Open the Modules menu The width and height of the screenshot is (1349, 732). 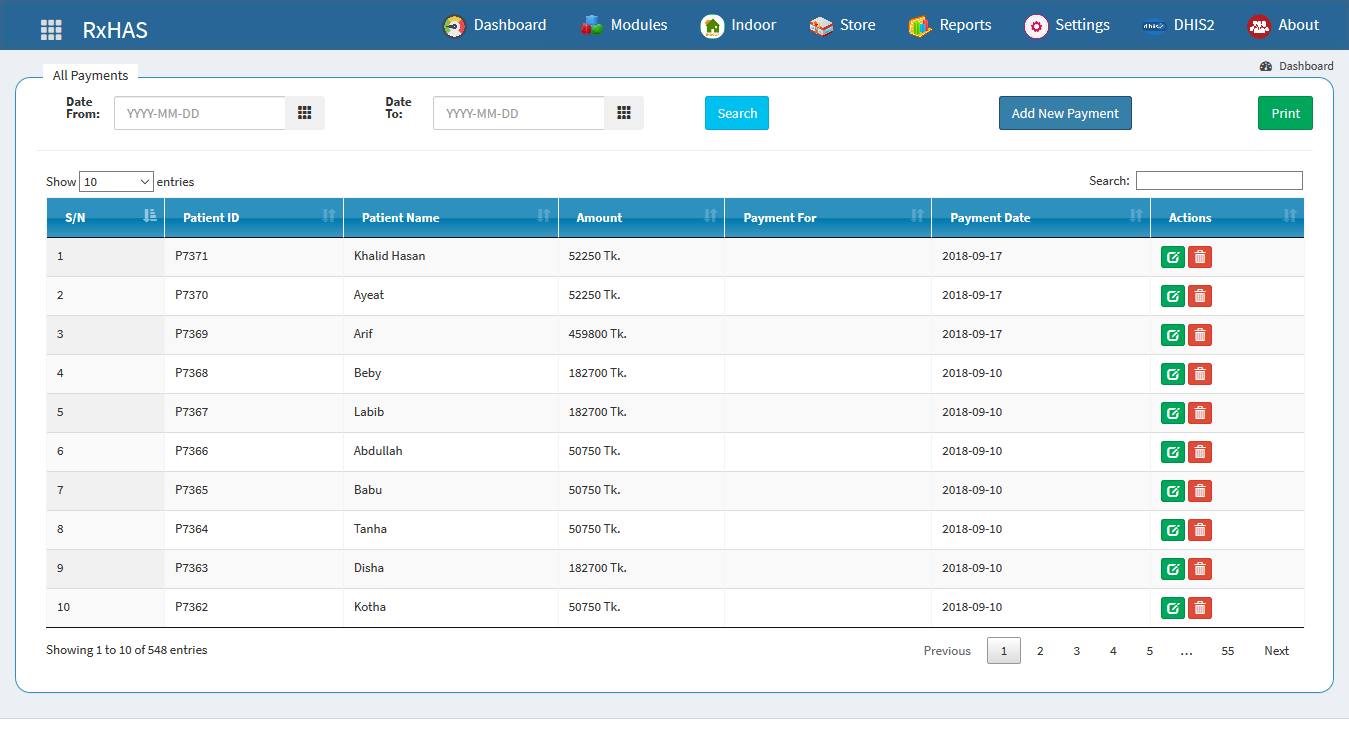point(624,25)
